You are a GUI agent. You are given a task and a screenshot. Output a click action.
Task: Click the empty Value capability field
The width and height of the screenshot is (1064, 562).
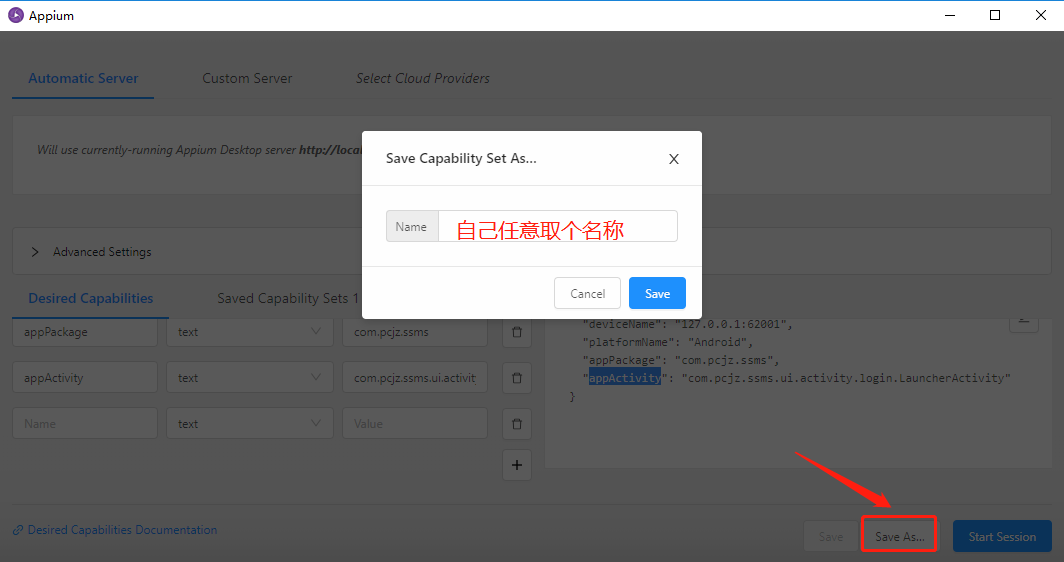[x=415, y=424]
